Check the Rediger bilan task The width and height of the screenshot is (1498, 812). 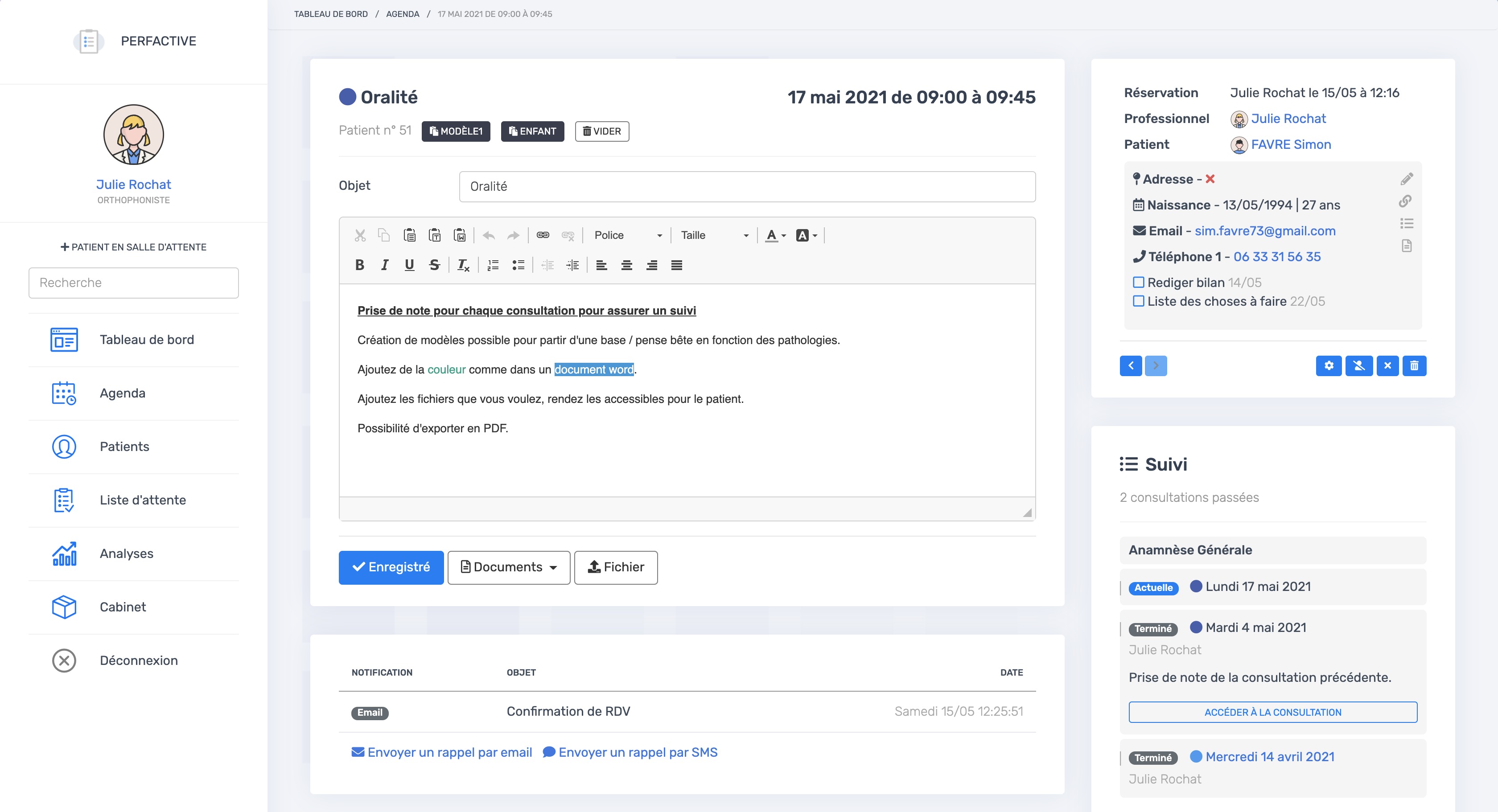tap(1138, 283)
